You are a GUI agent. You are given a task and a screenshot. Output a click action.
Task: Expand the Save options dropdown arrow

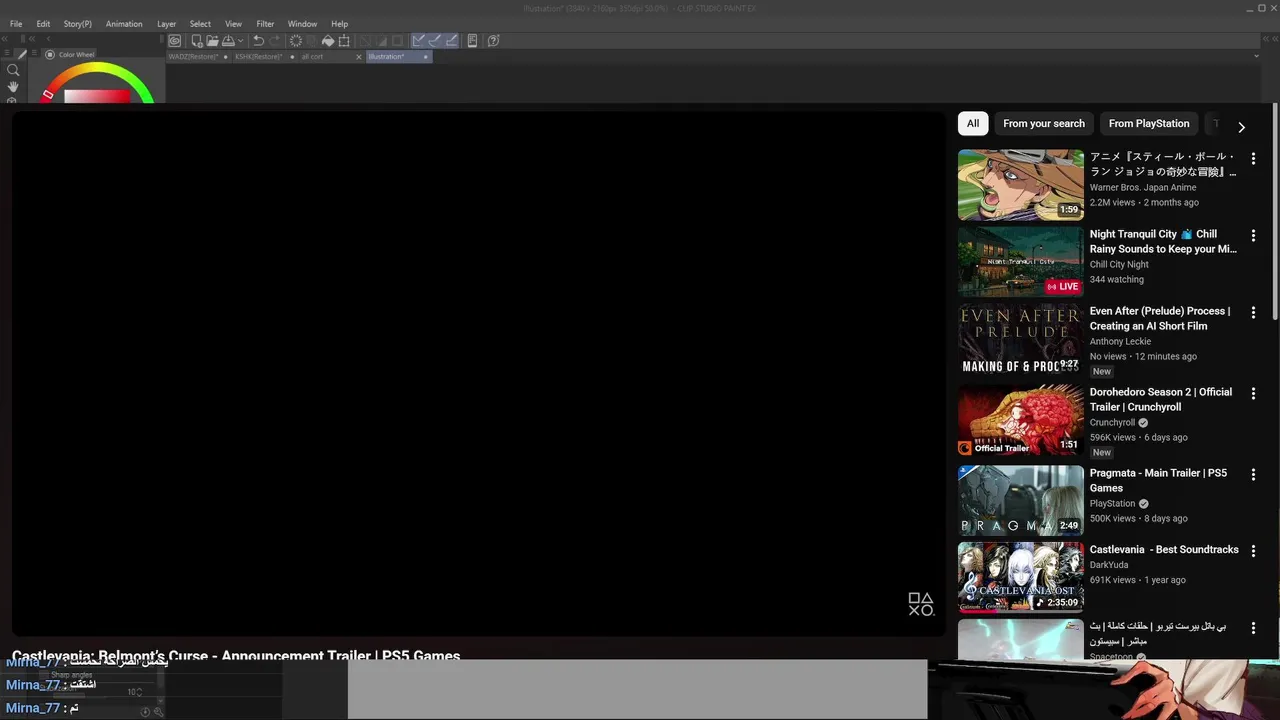(241, 41)
